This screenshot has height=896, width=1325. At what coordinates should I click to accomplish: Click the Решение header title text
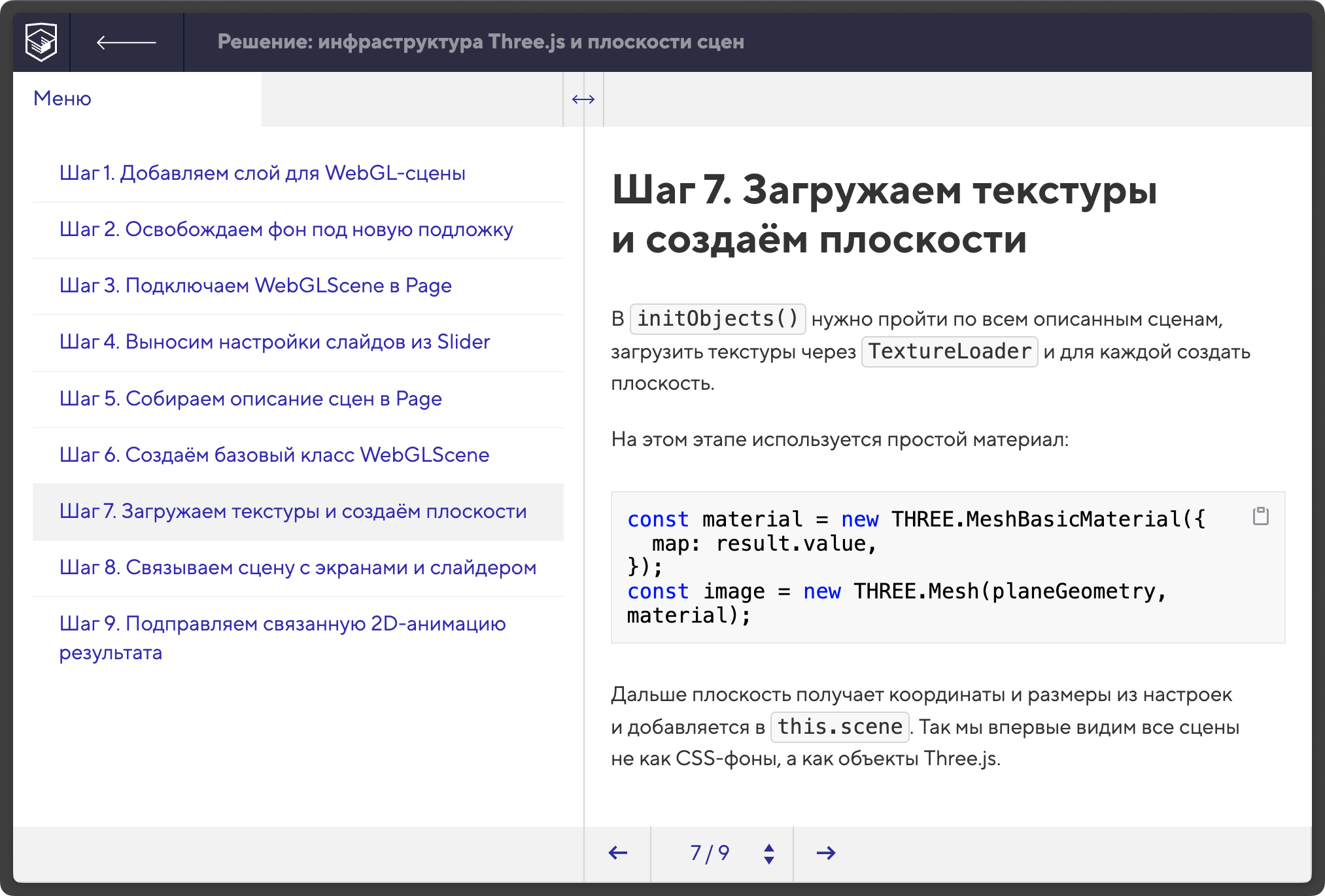click(481, 42)
